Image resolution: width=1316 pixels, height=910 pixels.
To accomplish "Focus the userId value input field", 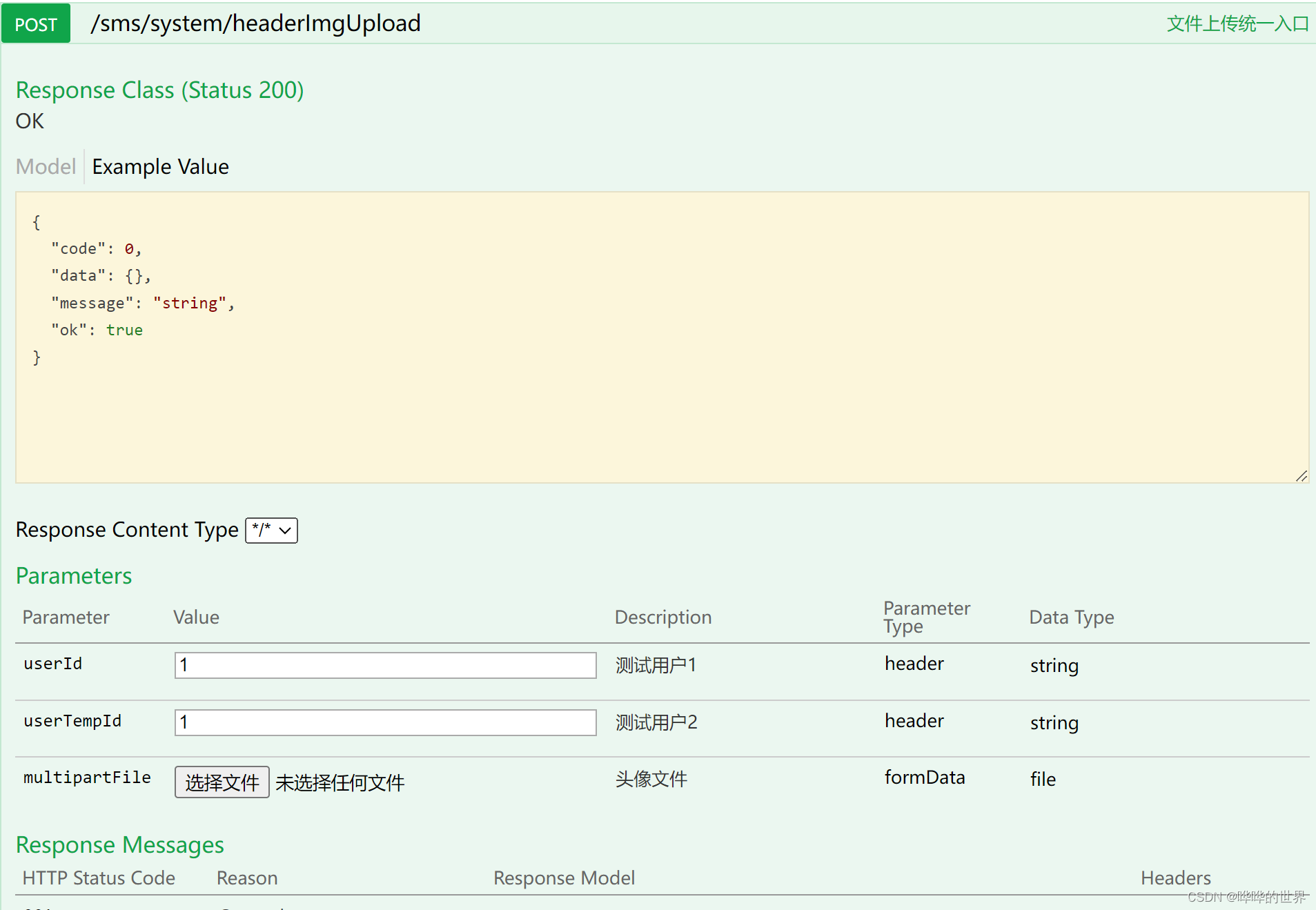I will [386, 665].
